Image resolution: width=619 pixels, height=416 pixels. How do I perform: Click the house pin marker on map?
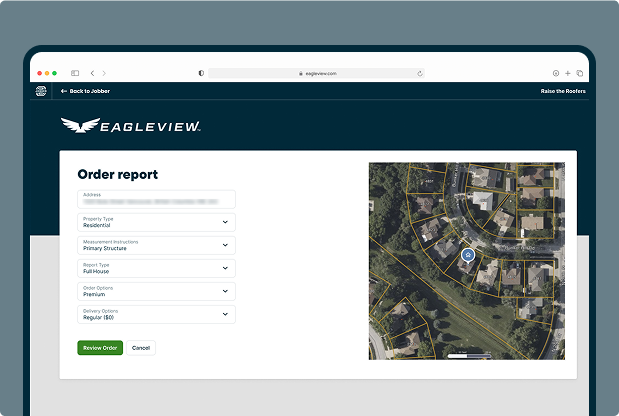tap(466, 256)
